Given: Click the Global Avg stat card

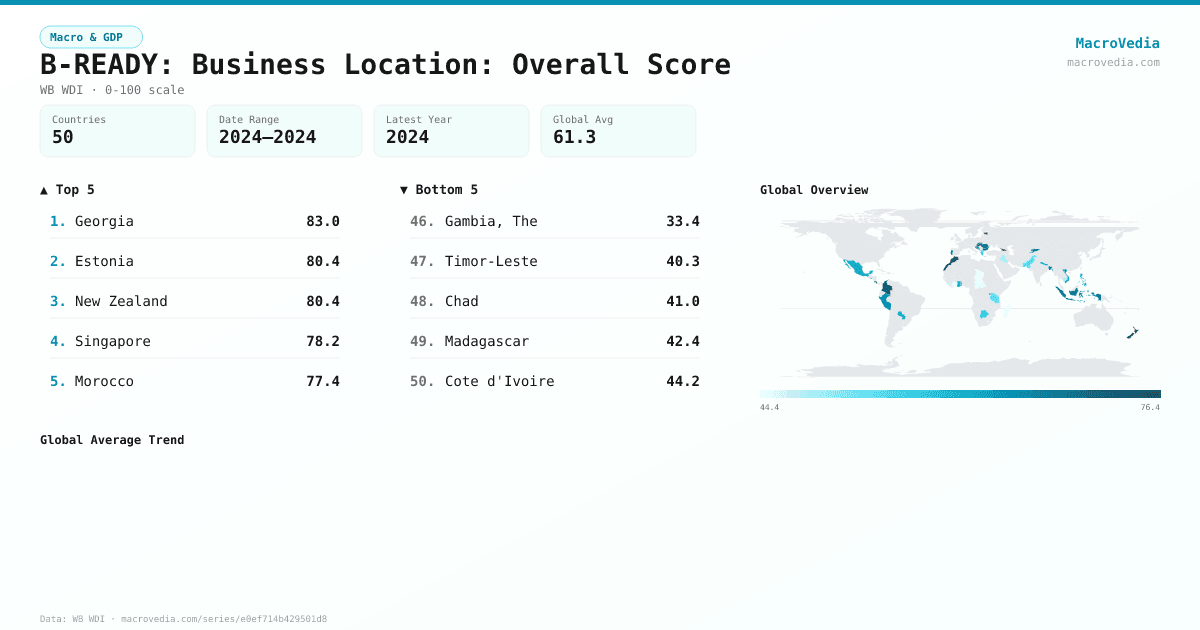Looking at the screenshot, I should pos(618,131).
